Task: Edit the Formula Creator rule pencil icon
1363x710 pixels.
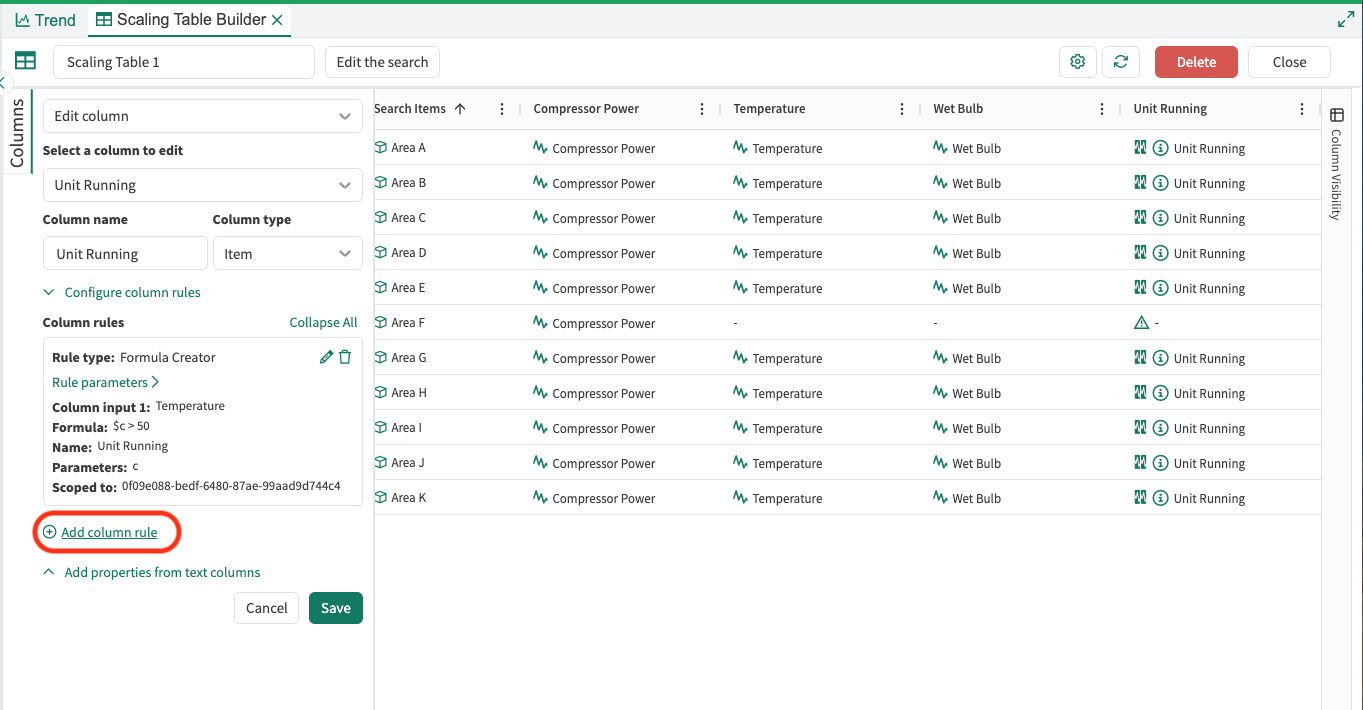Action: pos(326,357)
